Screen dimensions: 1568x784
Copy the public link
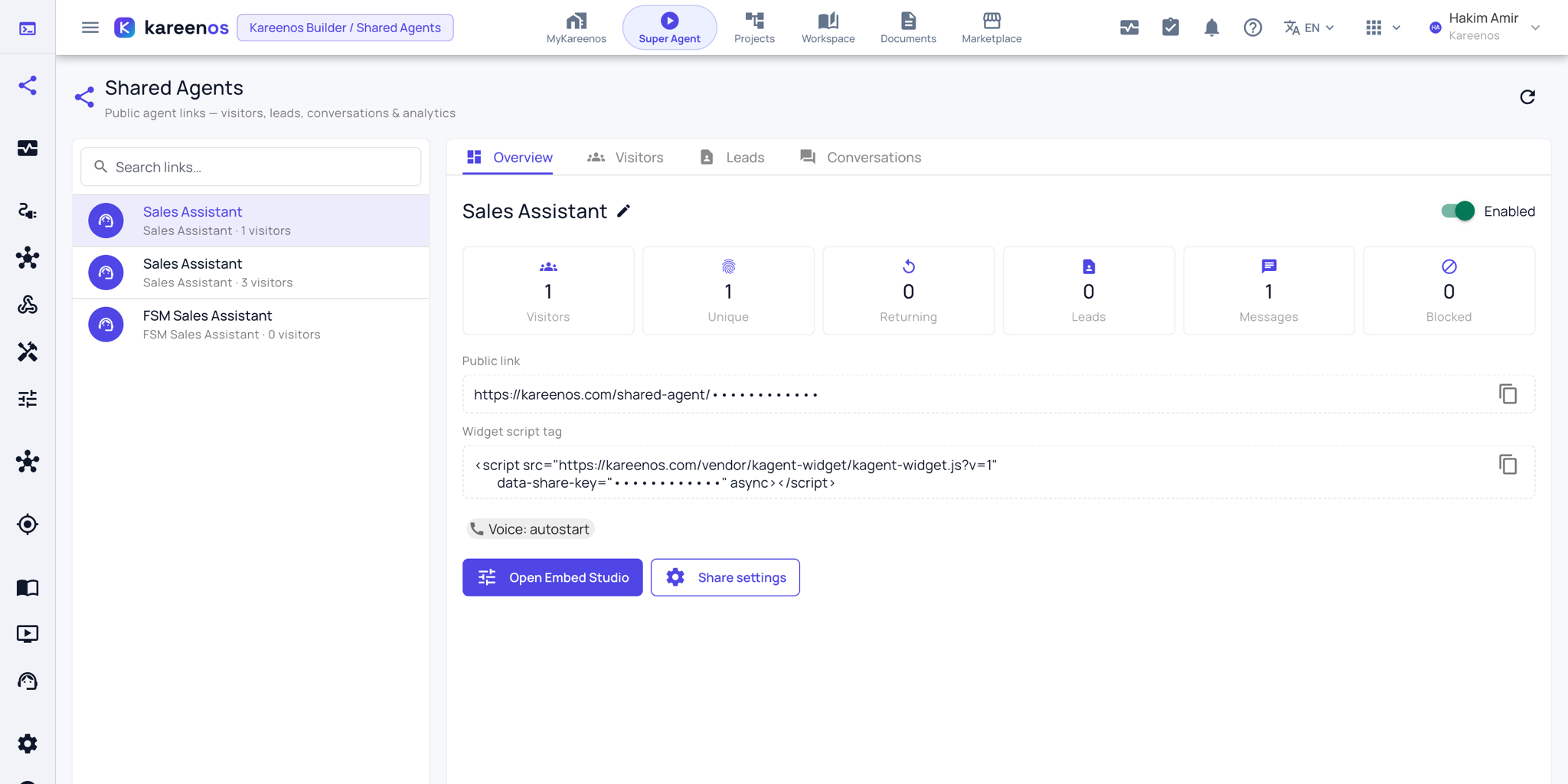point(1508,394)
